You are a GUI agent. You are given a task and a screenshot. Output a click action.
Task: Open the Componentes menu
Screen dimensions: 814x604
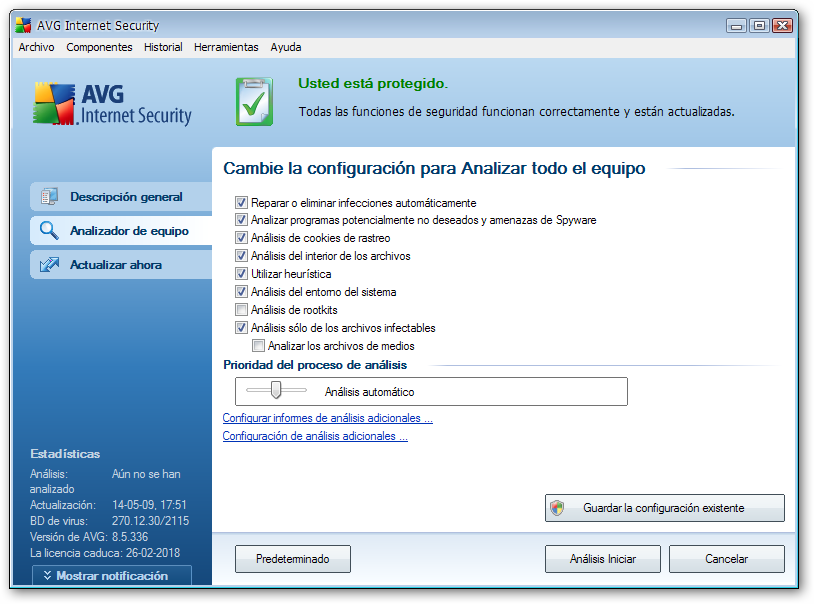click(x=99, y=47)
